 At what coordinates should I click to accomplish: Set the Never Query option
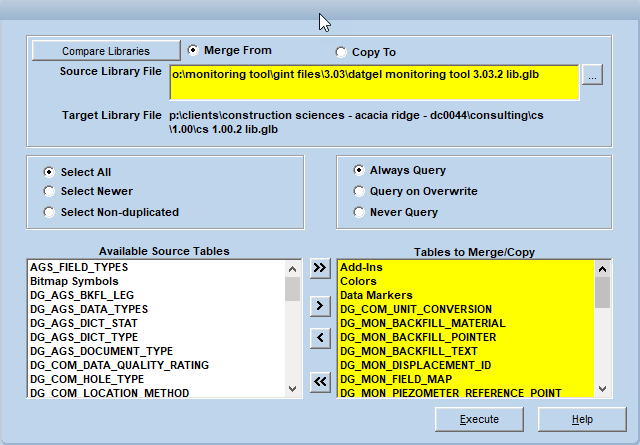(x=359, y=212)
